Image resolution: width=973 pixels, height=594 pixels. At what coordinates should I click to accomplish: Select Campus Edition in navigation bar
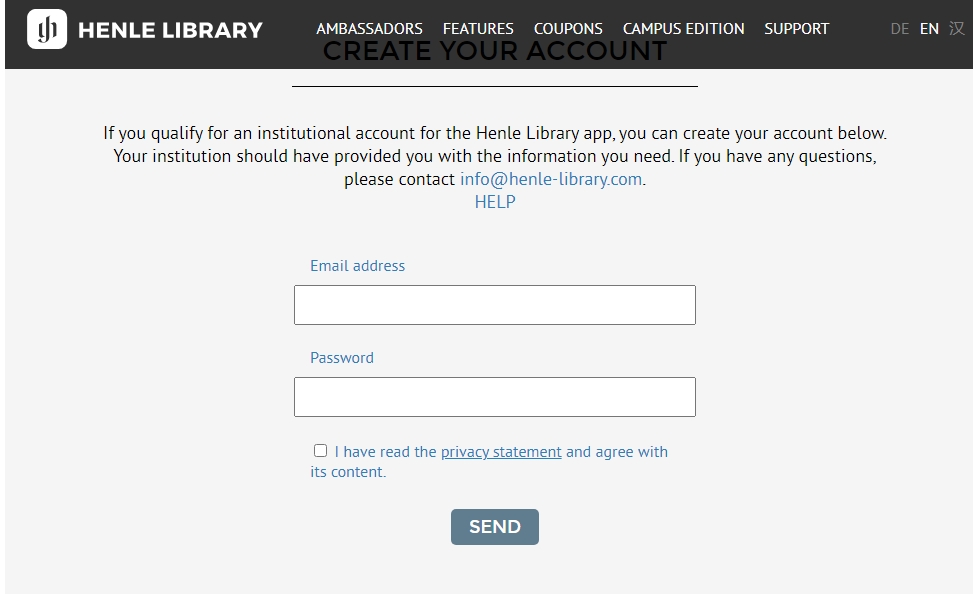click(683, 29)
